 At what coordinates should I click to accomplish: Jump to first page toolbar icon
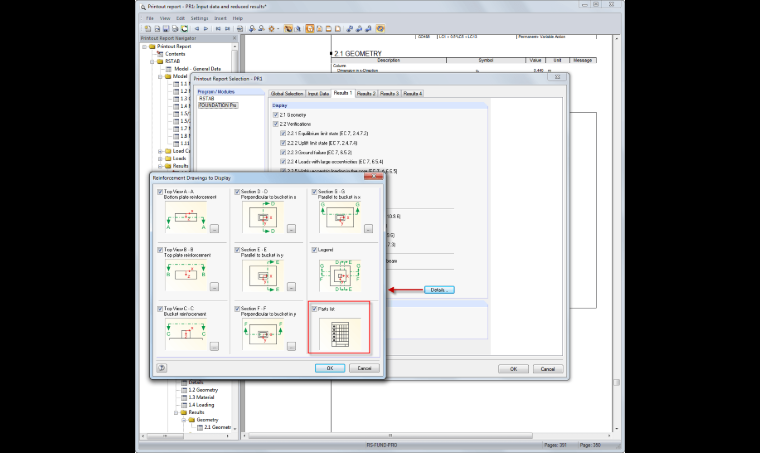[x=218, y=29]
